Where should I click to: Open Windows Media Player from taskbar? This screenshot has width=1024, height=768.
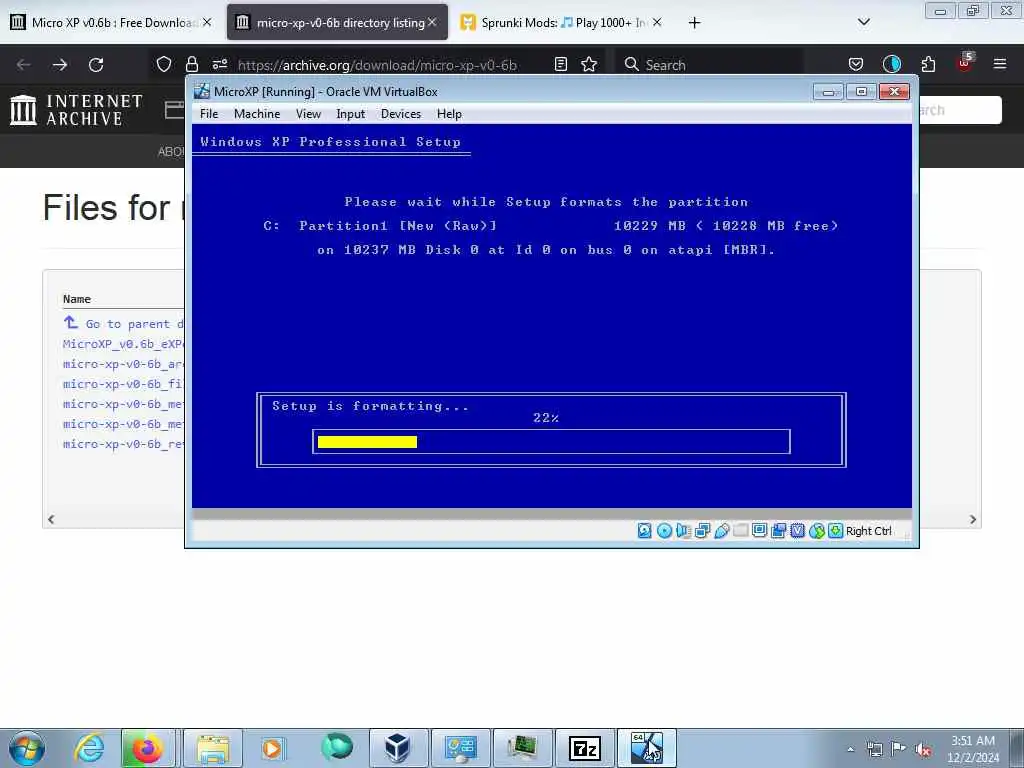click(272, 748)
